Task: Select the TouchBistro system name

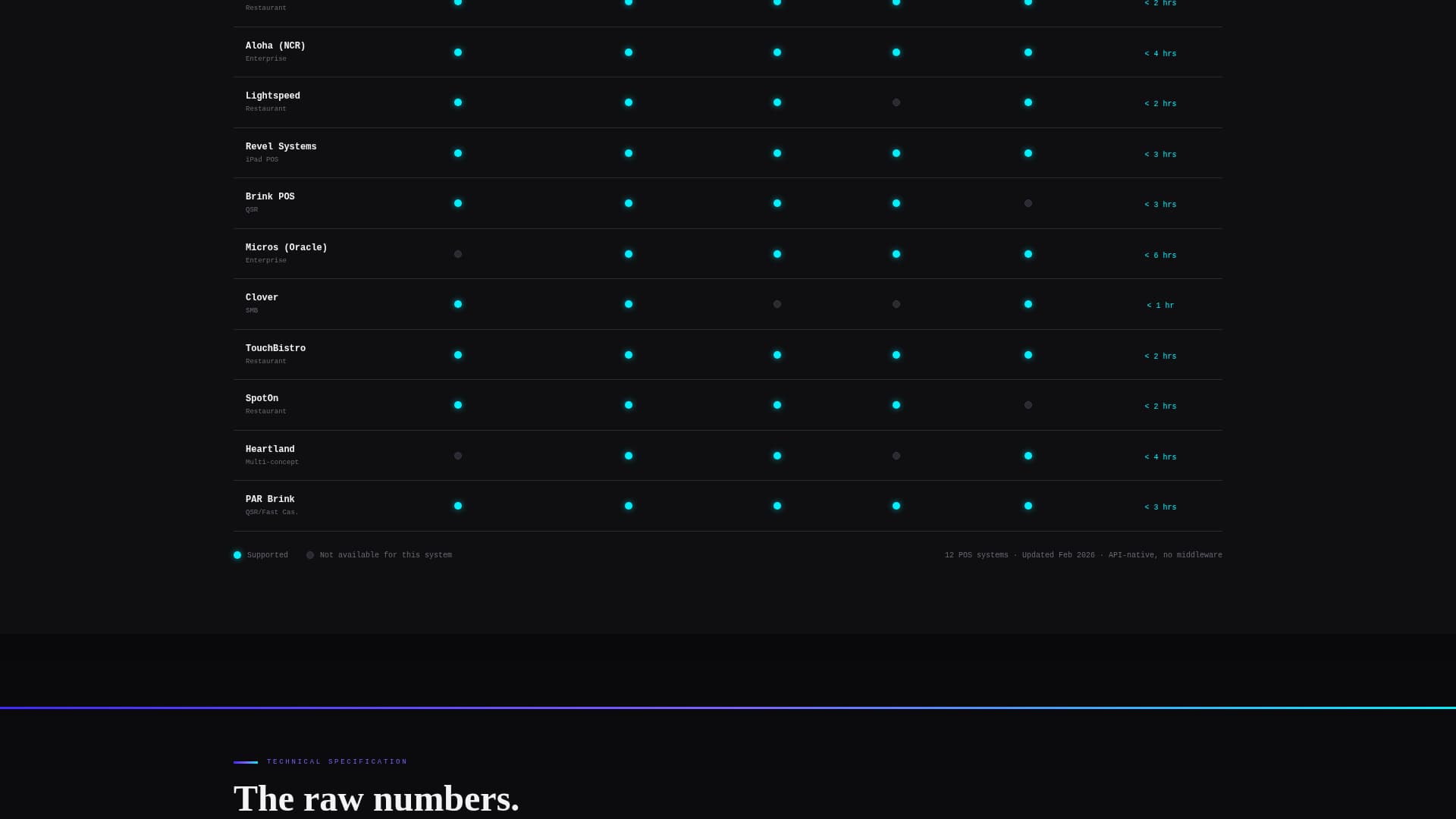Action: (275, 349)
